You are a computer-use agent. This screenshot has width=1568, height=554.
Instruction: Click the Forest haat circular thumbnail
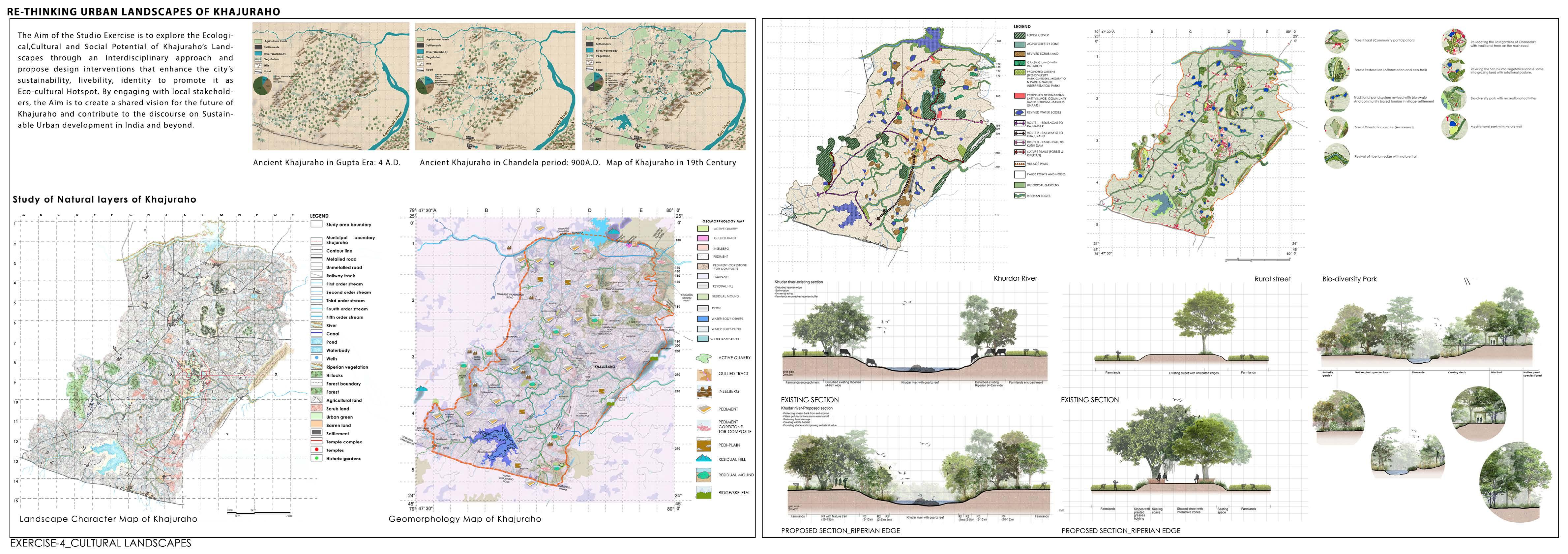[1336, 41]
